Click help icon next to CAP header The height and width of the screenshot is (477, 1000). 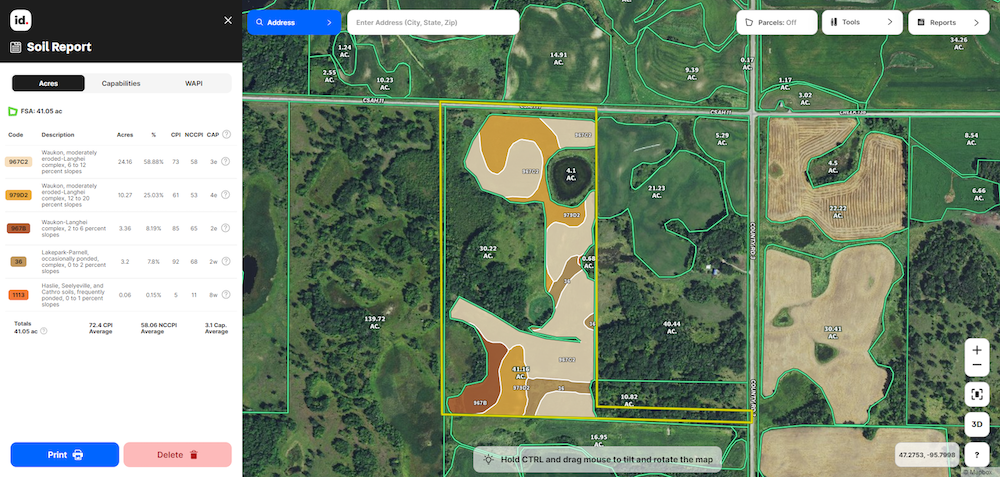click(227, 135)
